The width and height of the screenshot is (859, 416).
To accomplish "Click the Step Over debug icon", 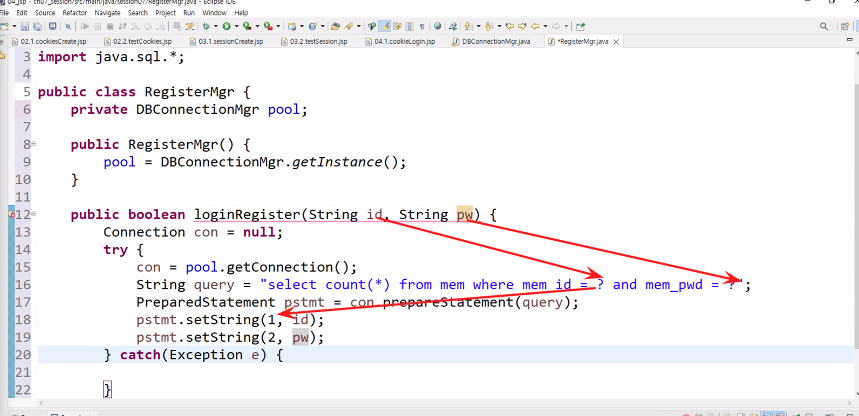I will 148,26.
